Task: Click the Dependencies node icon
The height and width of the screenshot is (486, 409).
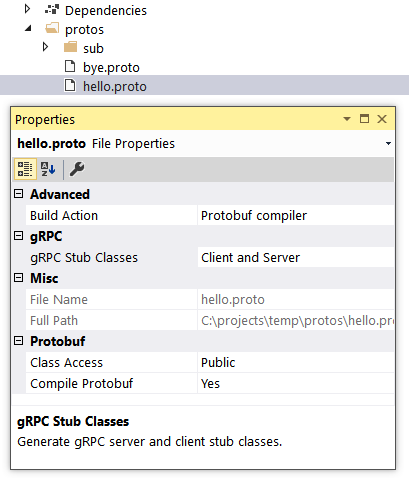Action: (x=52, y=9)
